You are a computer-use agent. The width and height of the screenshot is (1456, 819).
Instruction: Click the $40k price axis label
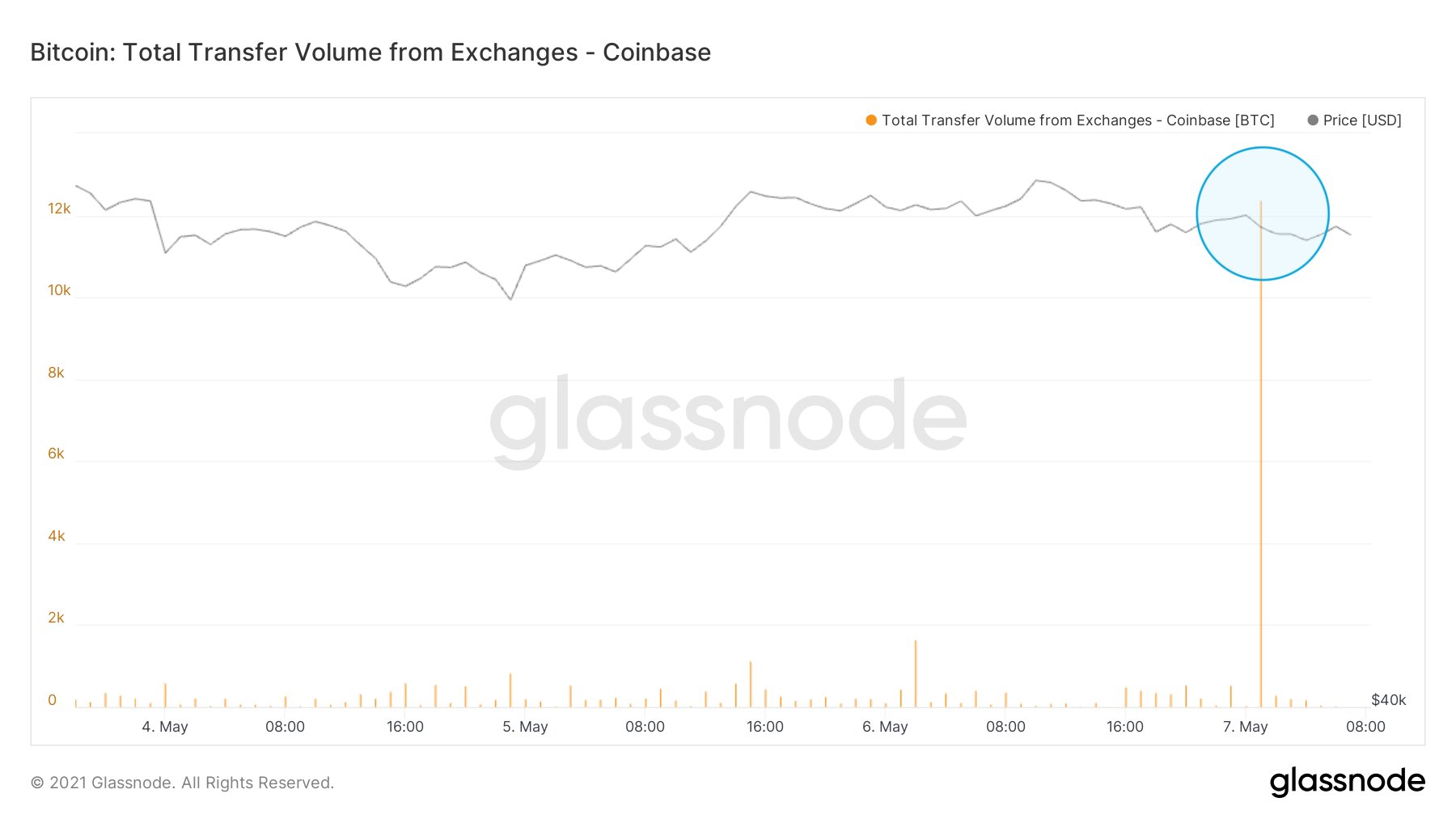(1388, 700)
